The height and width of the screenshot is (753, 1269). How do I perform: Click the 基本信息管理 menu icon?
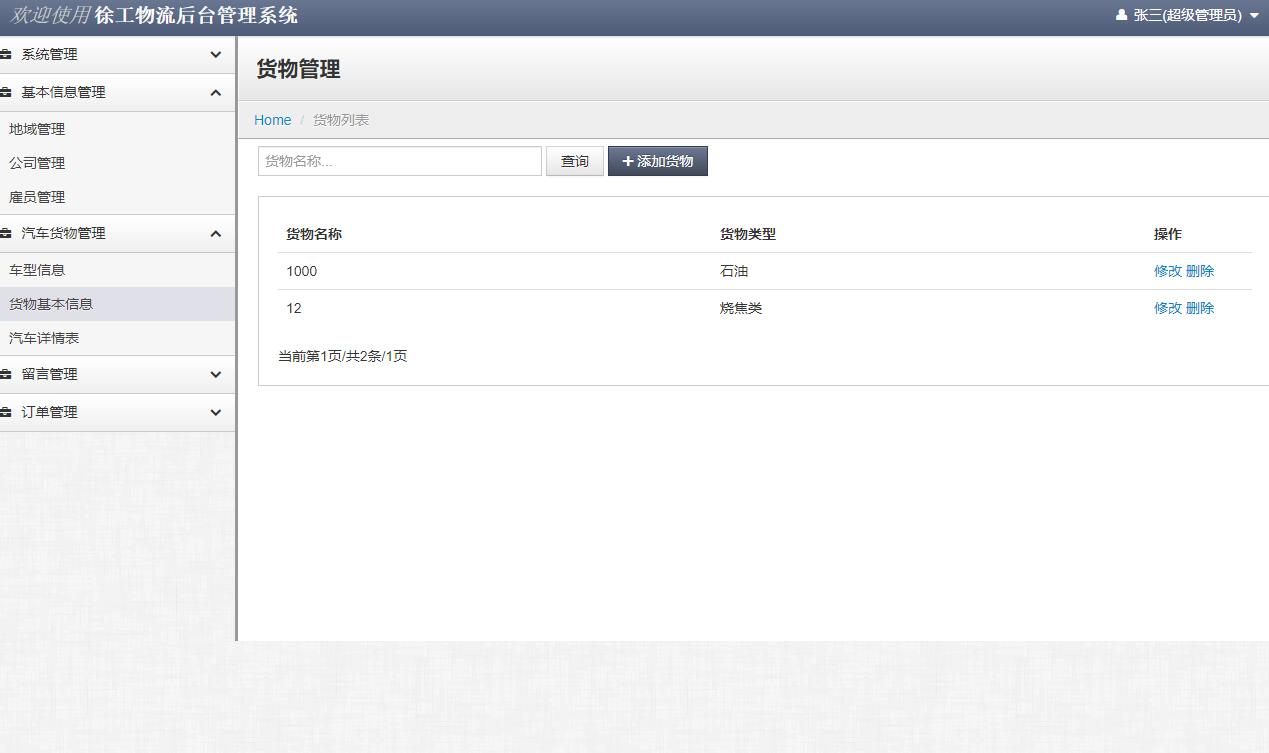(11, 92)
